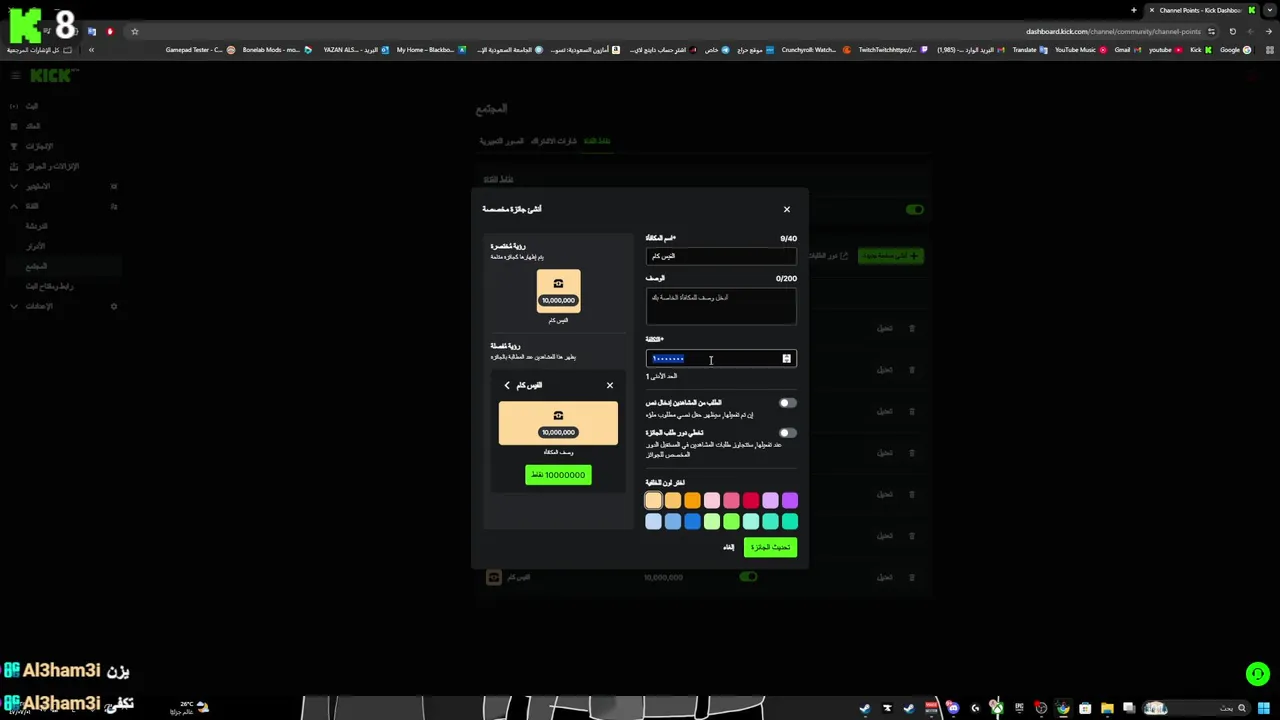
Task: Open File Explorer from taskbar
Action: (1107, 708)
